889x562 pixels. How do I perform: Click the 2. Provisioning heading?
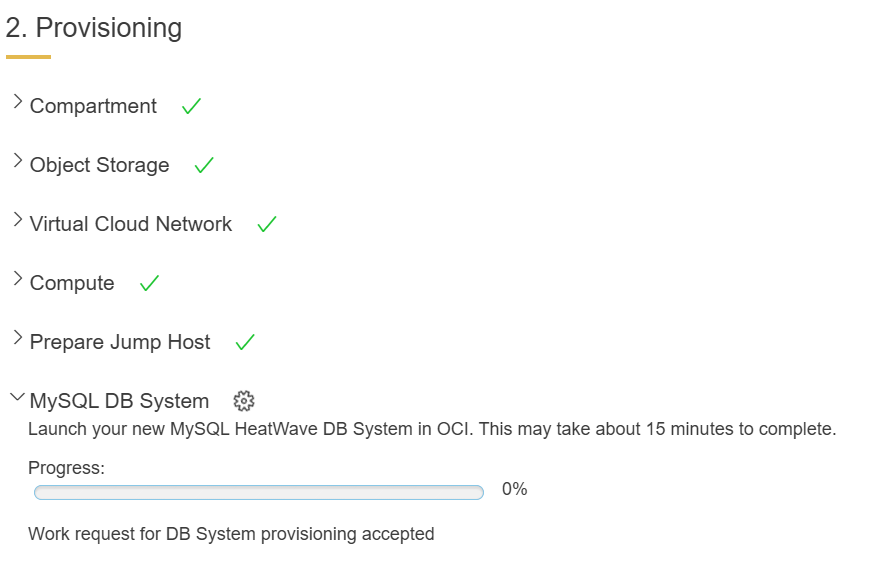[94, 28]
